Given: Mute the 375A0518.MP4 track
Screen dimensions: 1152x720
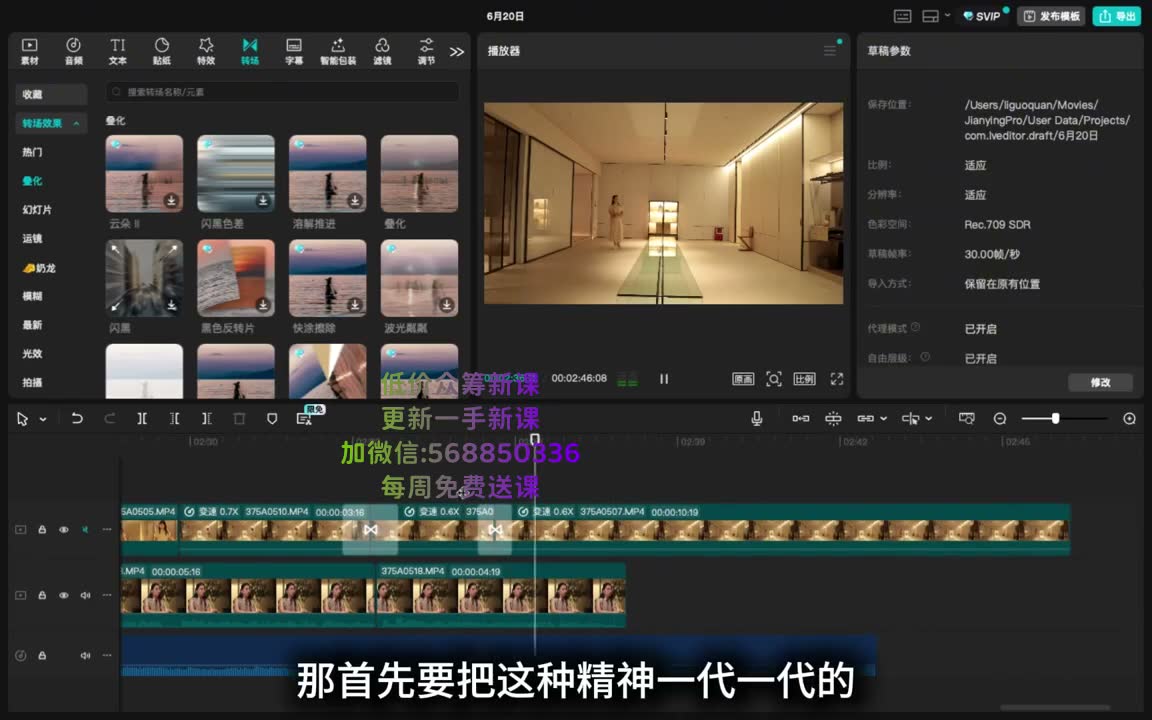Looking at the screenshot, I should (x=85, y=595).
